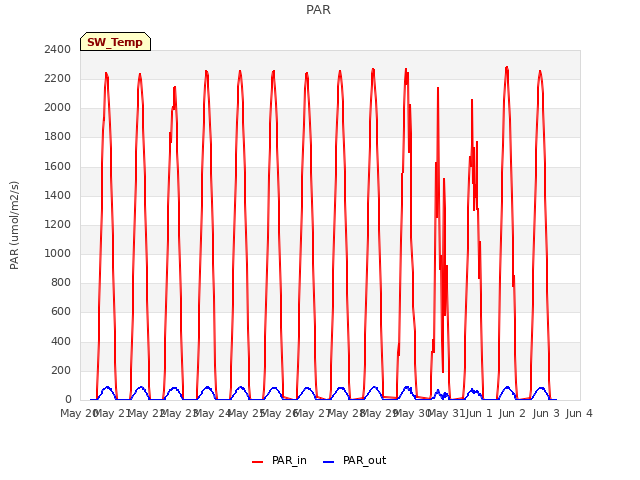This screenshot has height=480, width=640.
Task: Click the 1600 y-axis tick label
Action: [x=58, y=166]
